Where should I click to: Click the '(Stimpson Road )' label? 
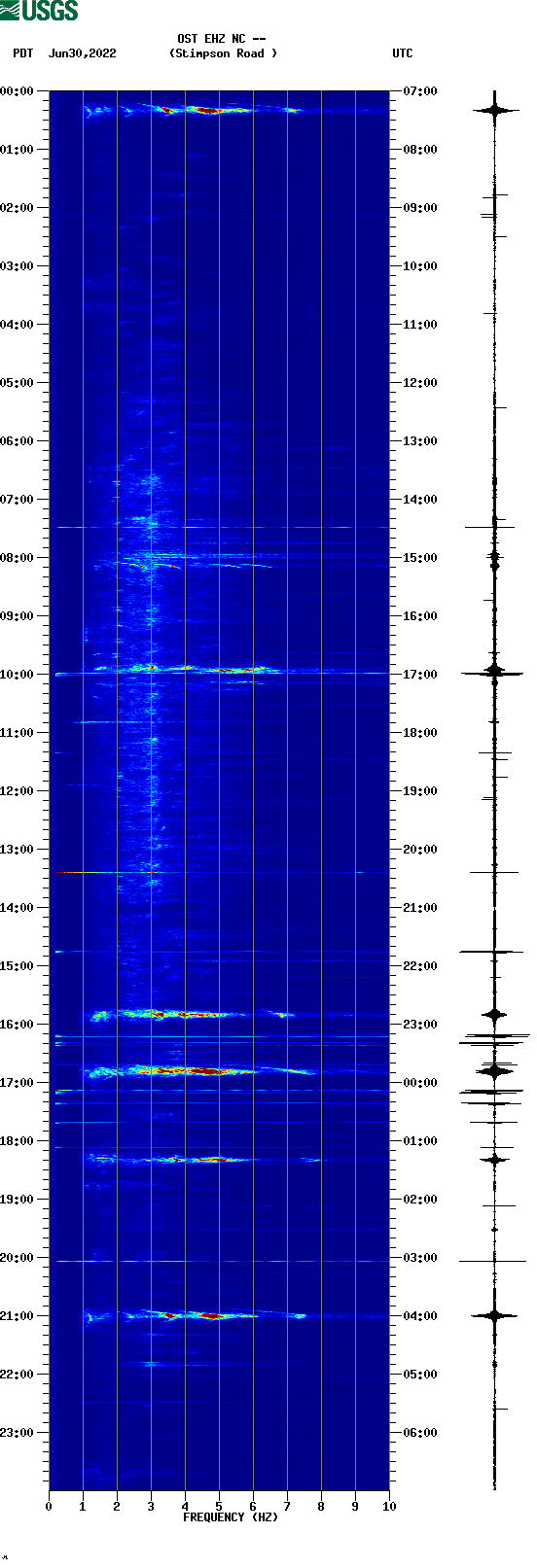pos(223,53)
